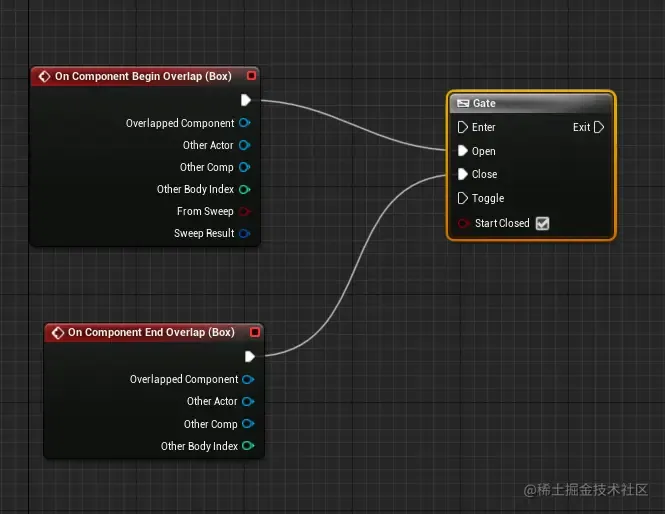Click the Gate node's Close input pin
The width and height of the screenshot is (665, 514).
click(x=462, y=174)
